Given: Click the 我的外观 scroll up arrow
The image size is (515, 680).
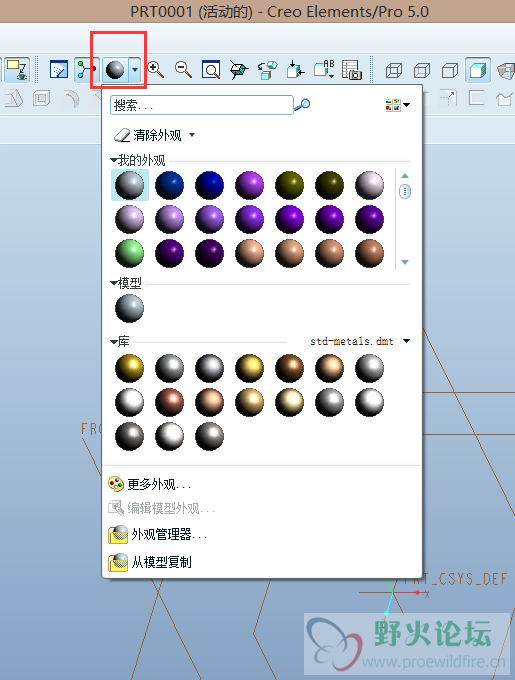Looking at the screenshot, I should 405,176.
